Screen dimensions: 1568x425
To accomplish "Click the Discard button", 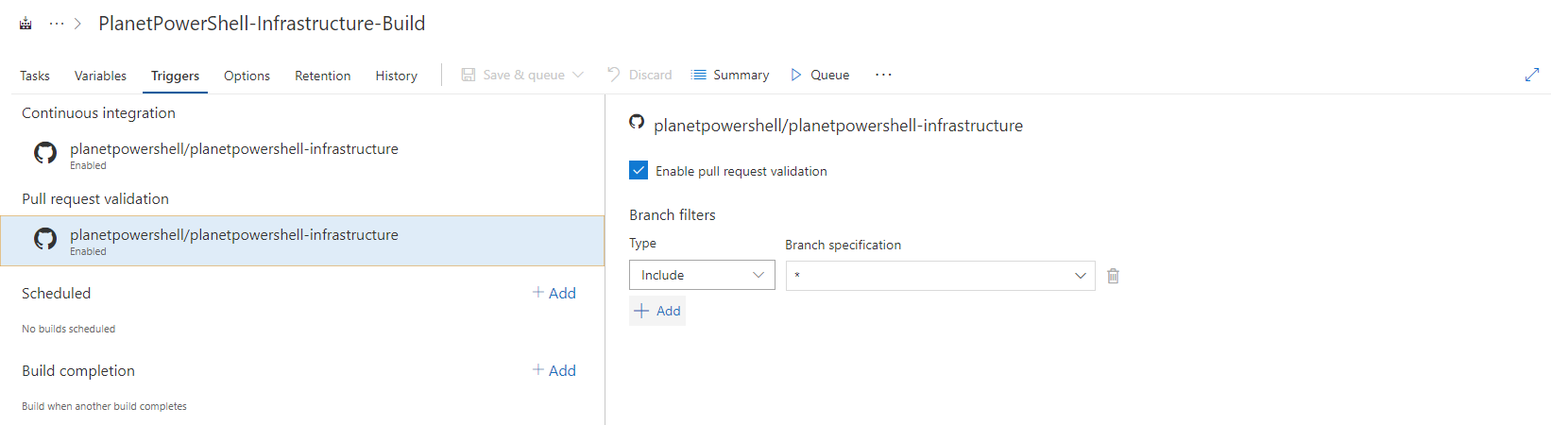I will click(x=639, y=75).
